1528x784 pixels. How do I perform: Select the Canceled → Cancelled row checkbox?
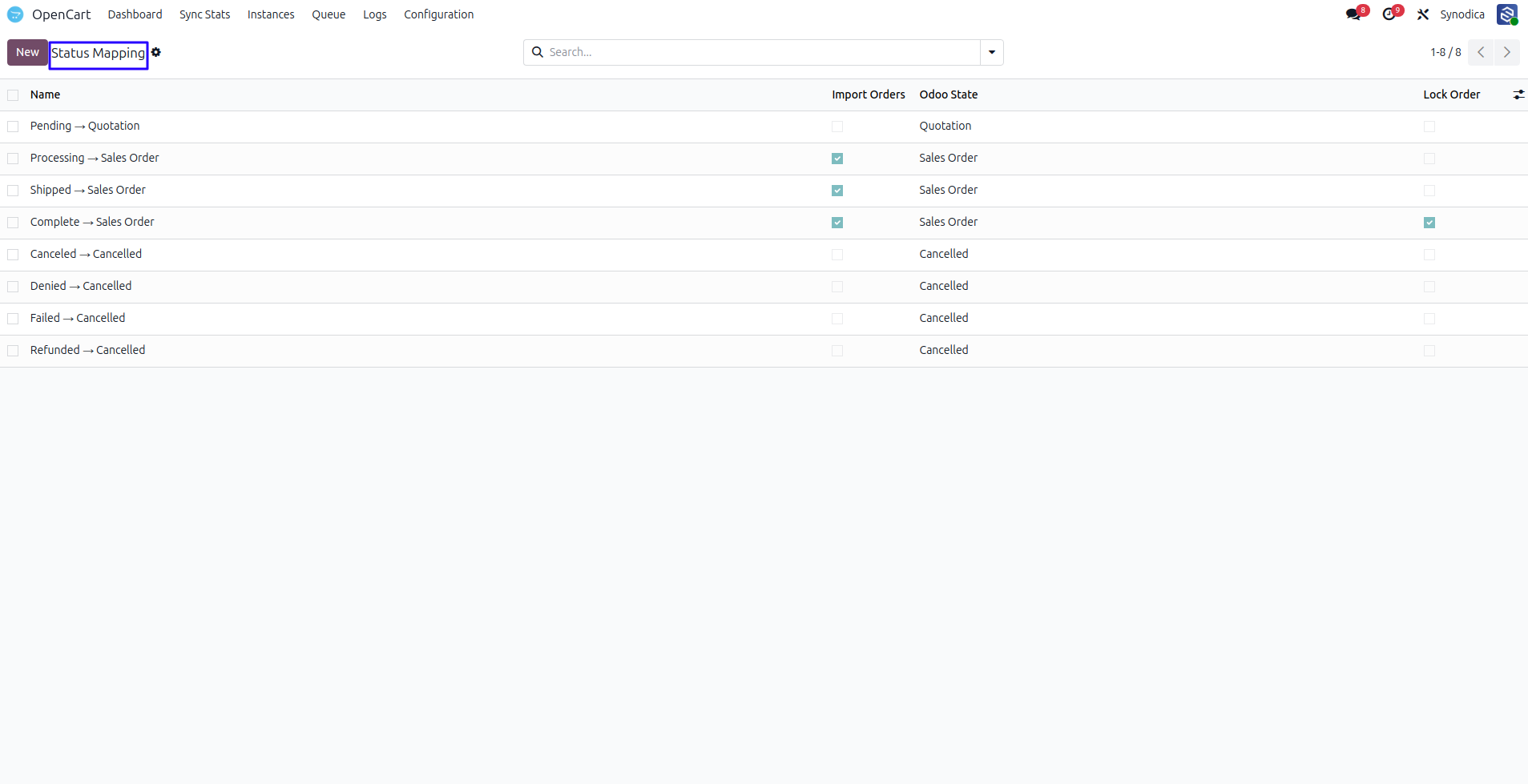pyautogui.click(x=13, y=255)
